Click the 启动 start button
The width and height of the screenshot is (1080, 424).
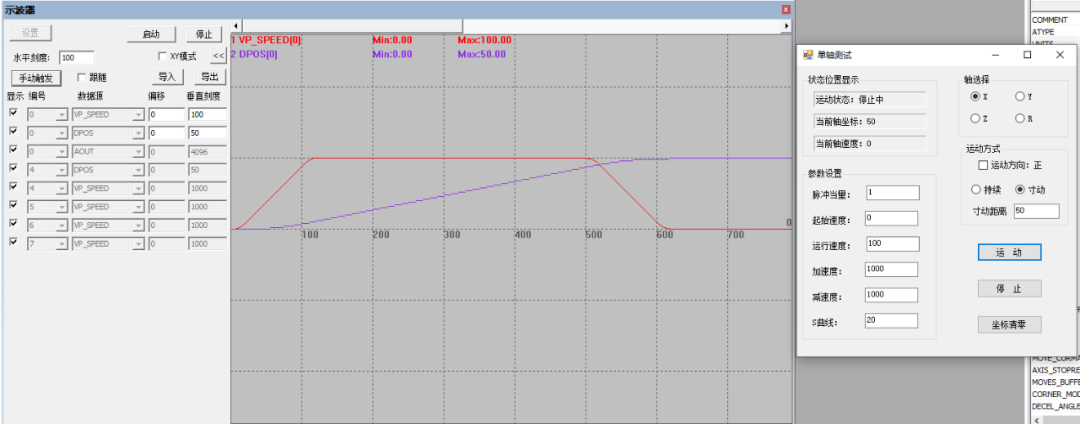(152, 34)
